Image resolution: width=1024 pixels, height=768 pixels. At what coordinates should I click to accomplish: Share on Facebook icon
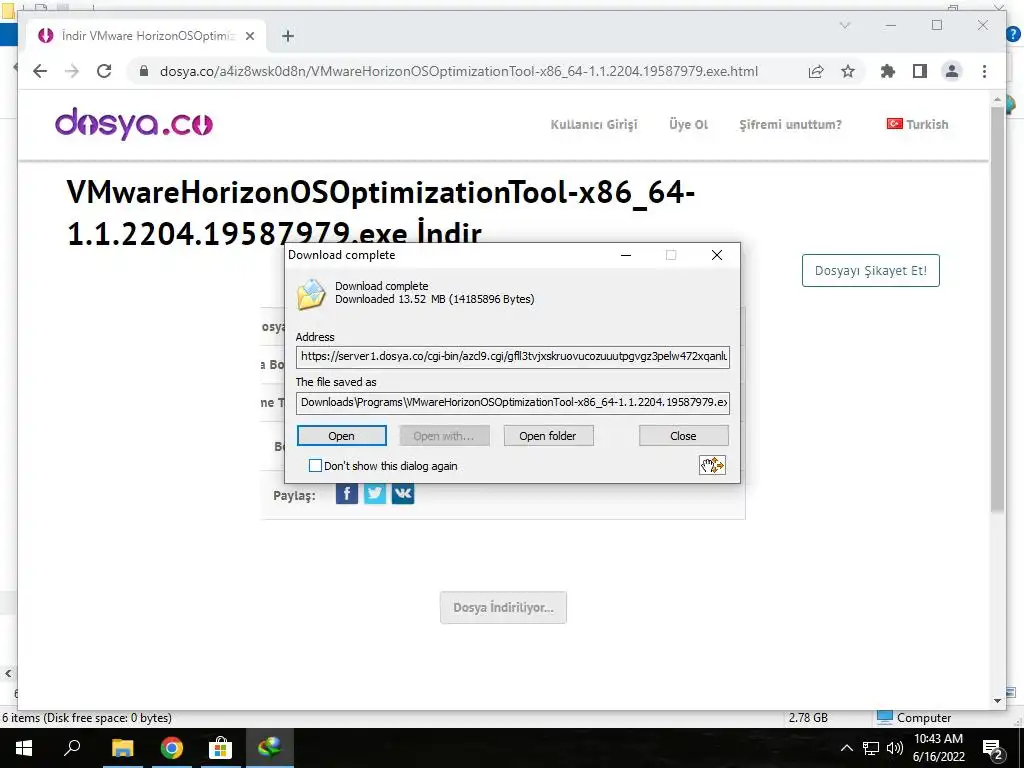tap(347, 494)
